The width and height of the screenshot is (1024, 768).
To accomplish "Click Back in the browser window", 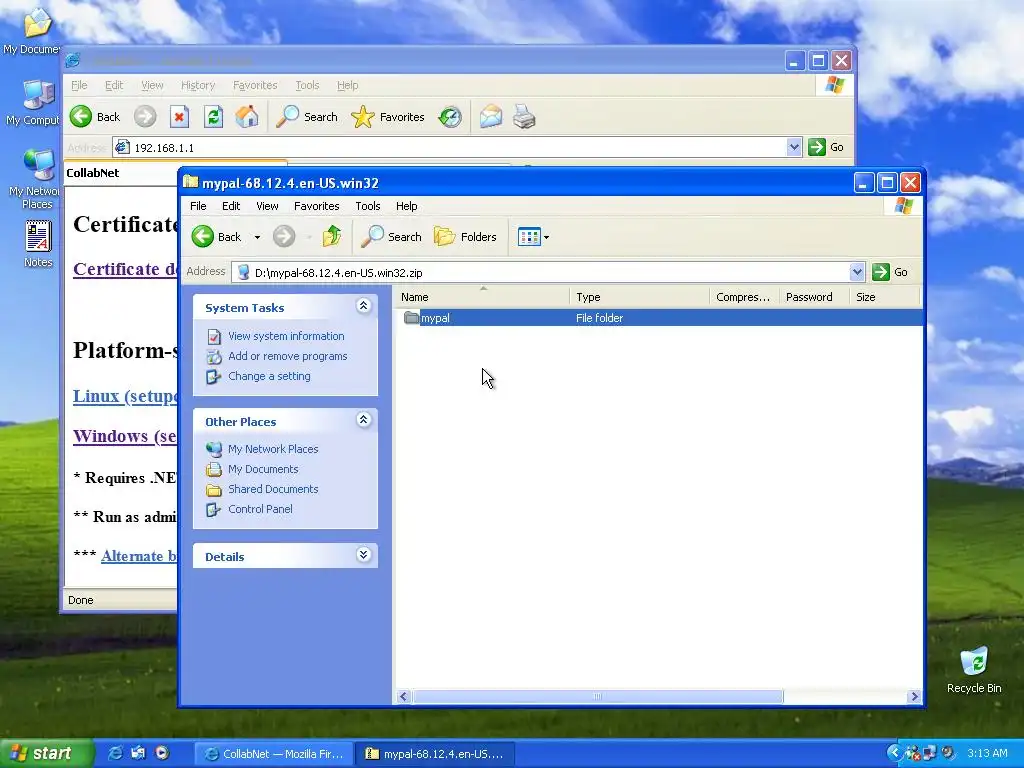I will click(95, 117).
